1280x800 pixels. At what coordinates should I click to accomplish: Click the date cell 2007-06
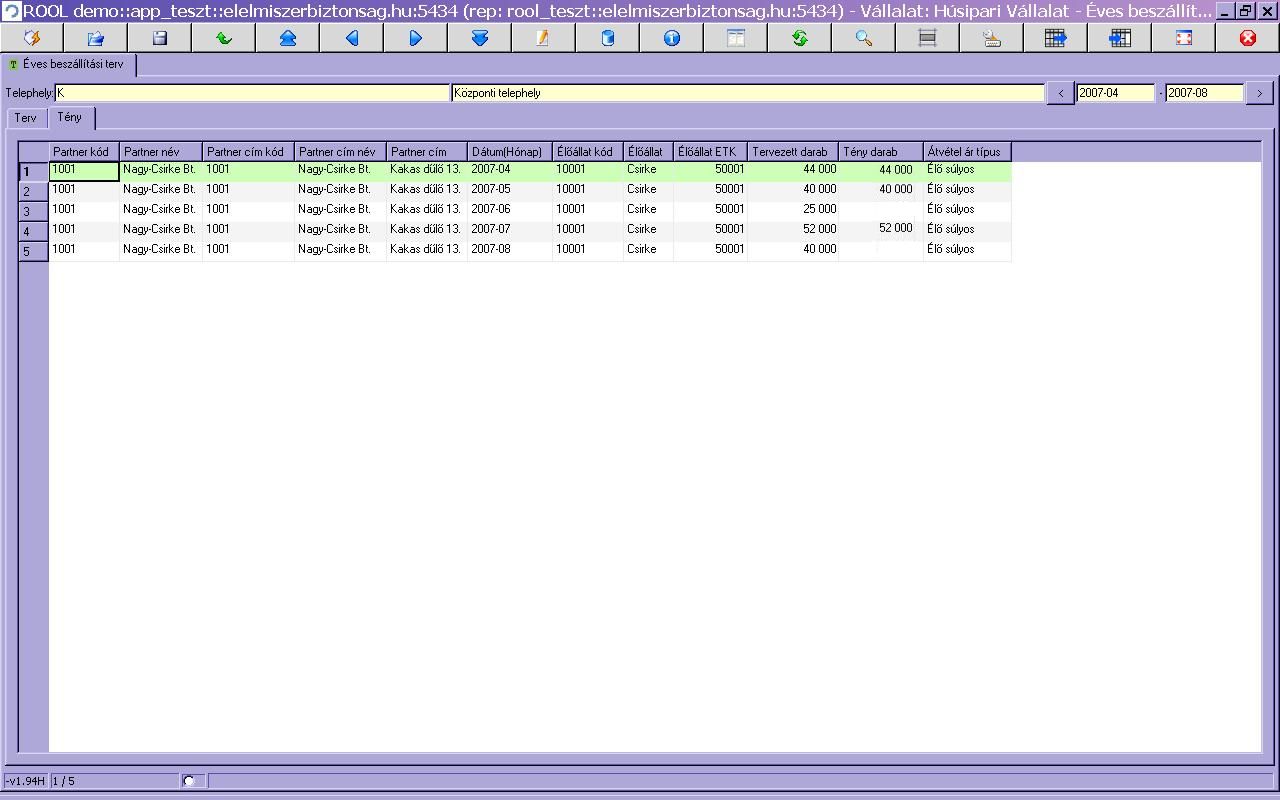click(510, 211)
